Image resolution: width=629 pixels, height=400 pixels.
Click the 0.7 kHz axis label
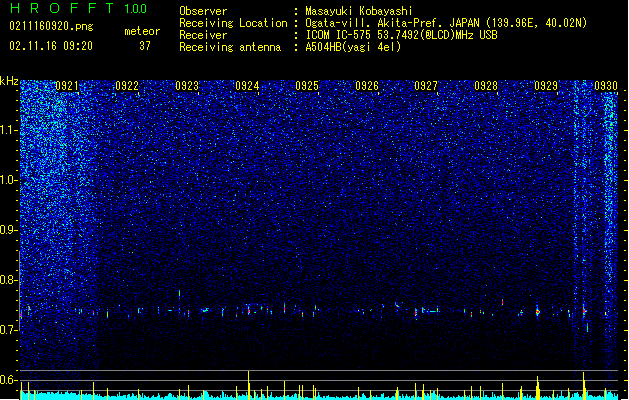point(9,330)
